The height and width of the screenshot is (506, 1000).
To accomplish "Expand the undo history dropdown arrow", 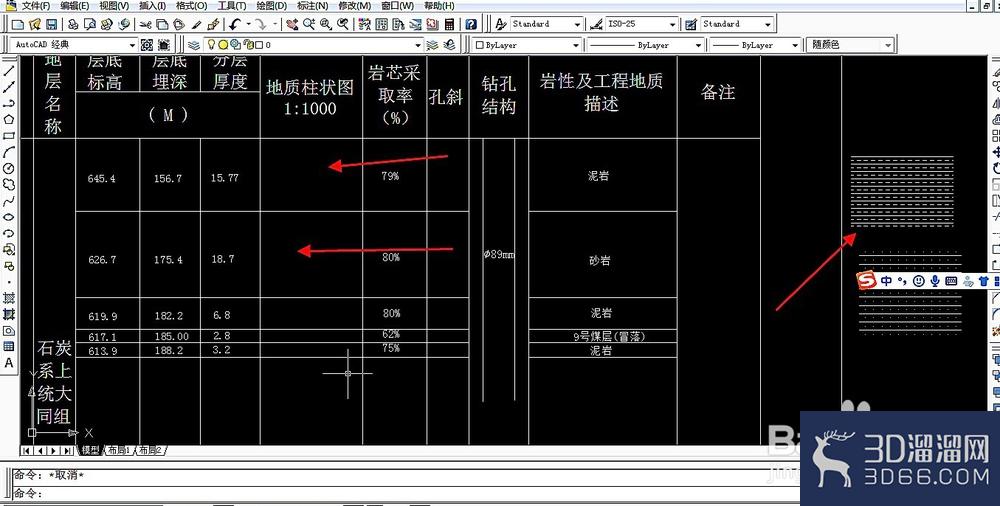I will click(x=248, y=24).
